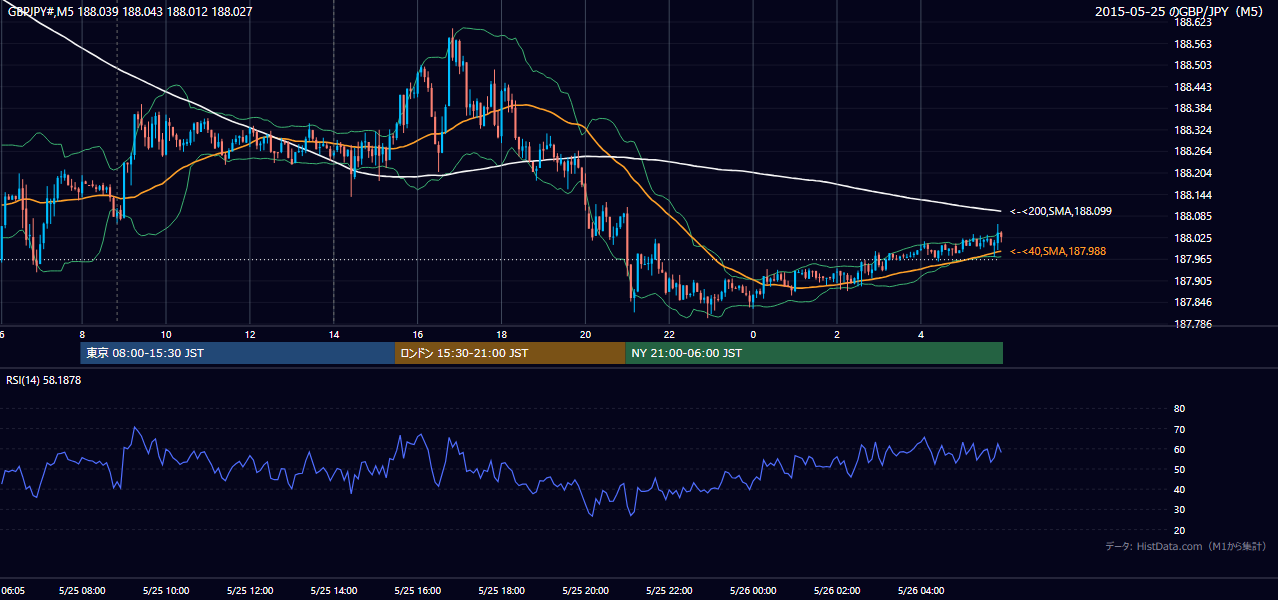This screenshot has height=600, width=1278.
Task: Click hour 0 on the chart's hour axis
Action: (x=754, y=334)
